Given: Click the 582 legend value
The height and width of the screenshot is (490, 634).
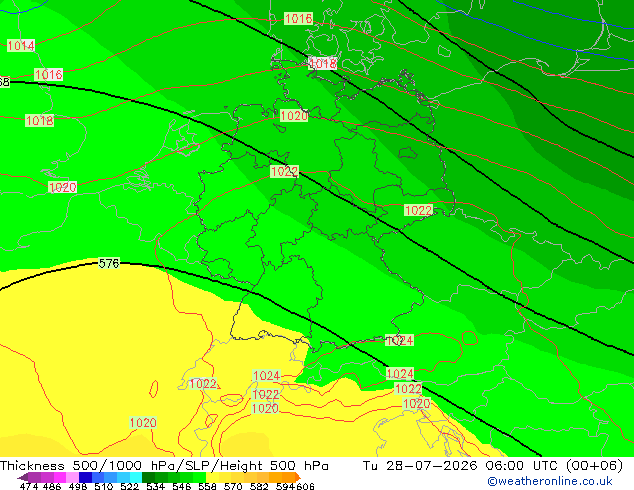Looking at the screenshot, I should (x=259, y=486).
